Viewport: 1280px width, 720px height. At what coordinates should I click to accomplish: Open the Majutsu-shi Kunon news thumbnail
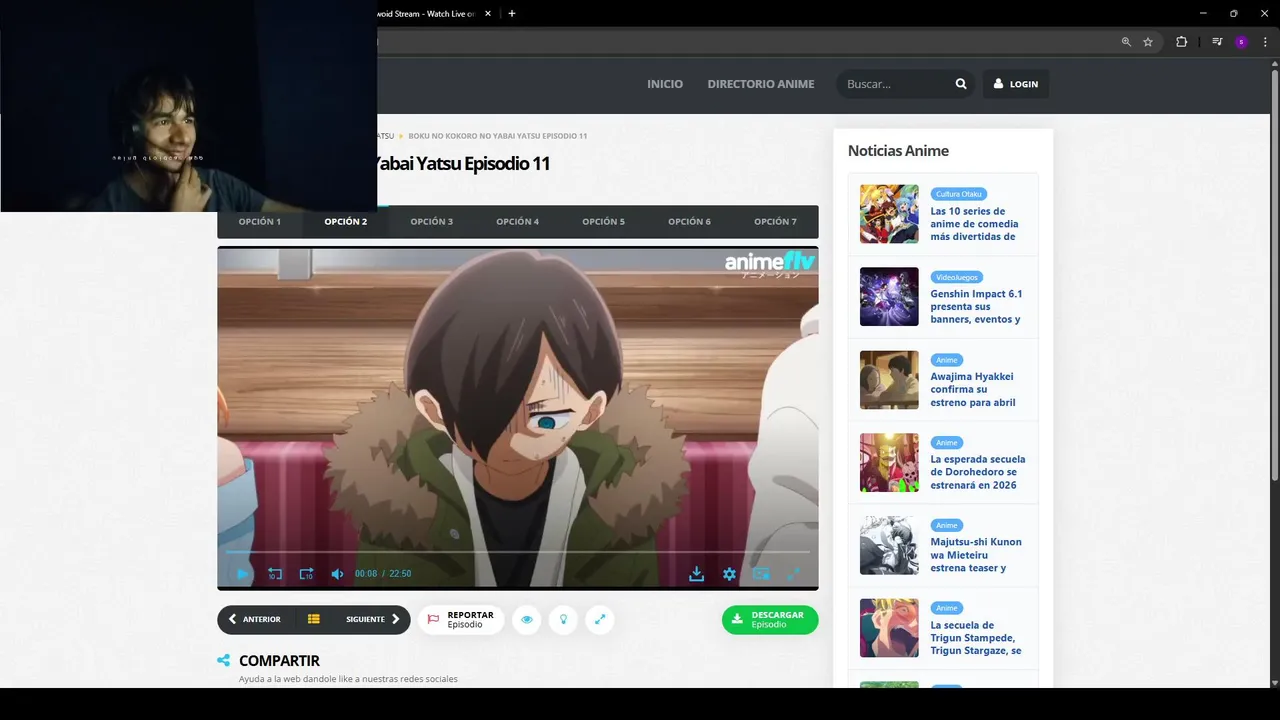click(889, 546)
